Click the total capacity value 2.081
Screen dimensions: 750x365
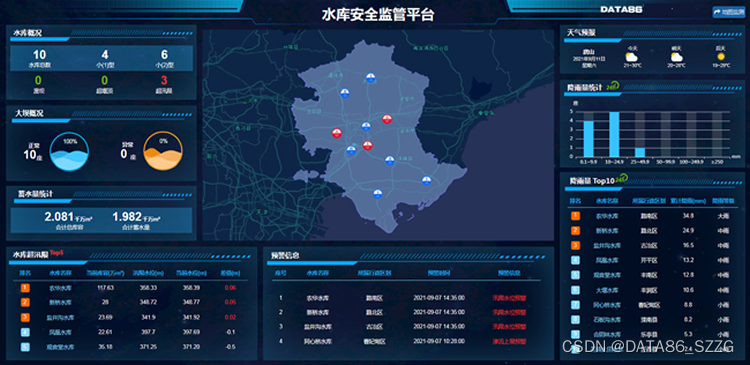click(x=59, y=217)
